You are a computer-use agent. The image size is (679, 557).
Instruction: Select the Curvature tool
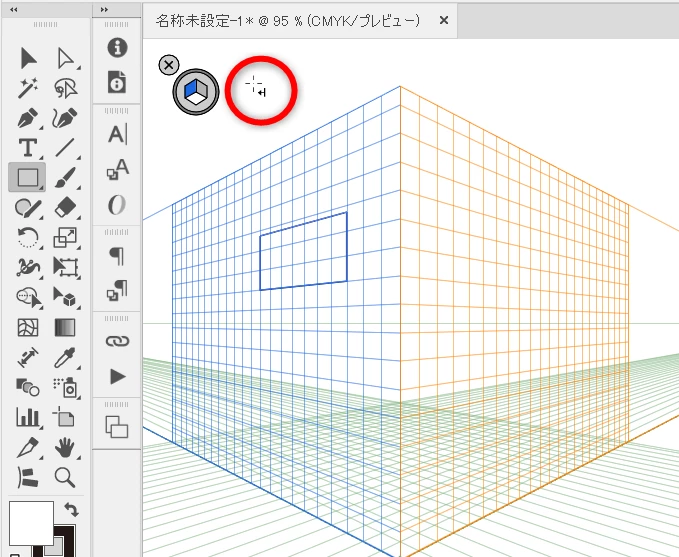65,118
